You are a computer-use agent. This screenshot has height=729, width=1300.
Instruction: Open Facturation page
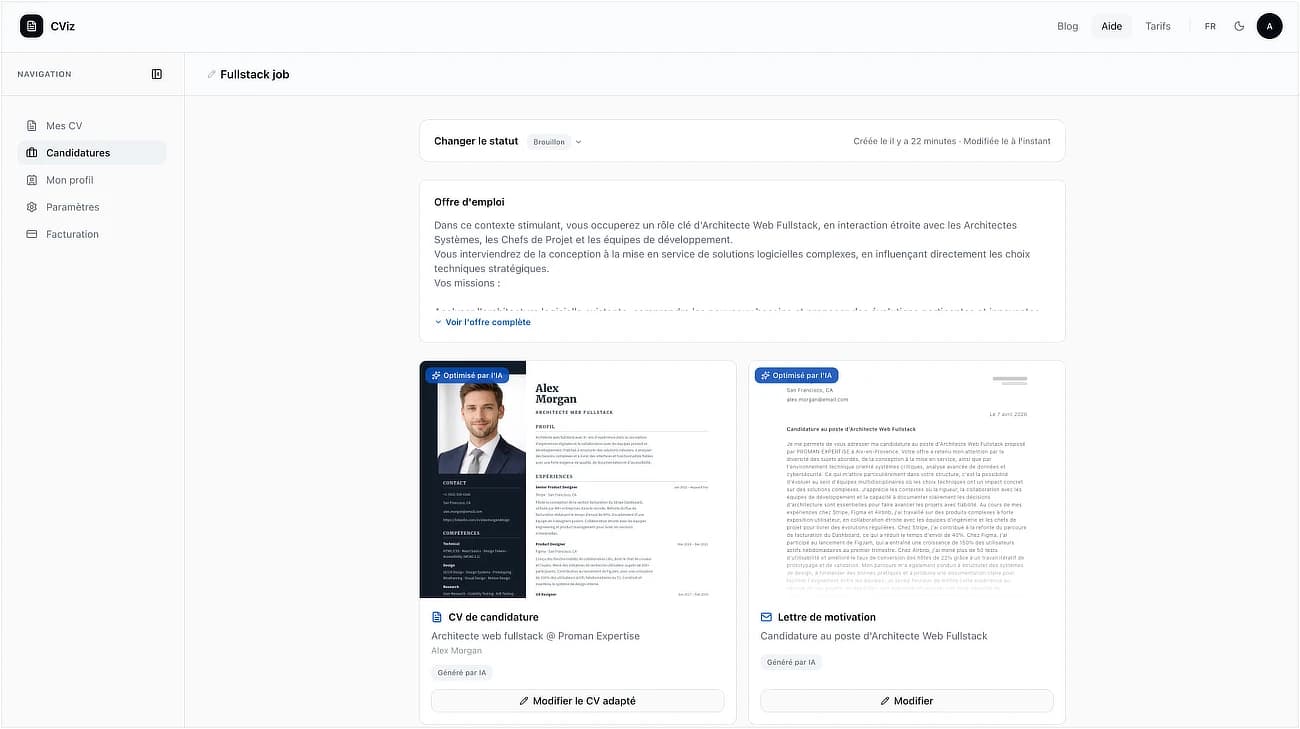click(92, 234)
